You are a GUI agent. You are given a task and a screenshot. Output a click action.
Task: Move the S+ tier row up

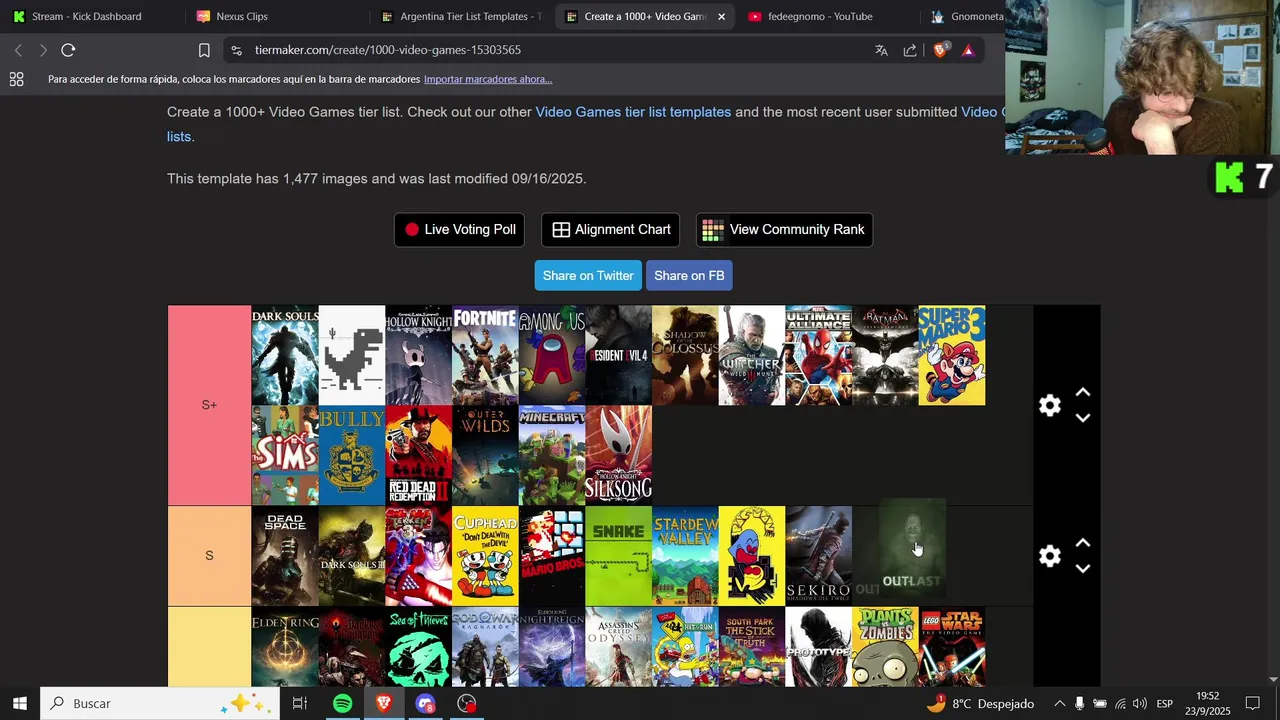click(x=1083, y=393)
